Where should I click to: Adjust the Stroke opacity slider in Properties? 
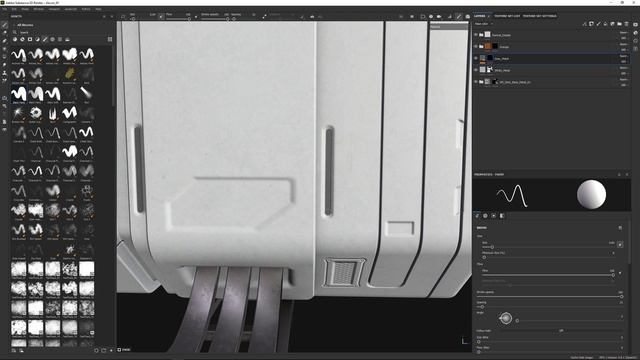(550, 296)
